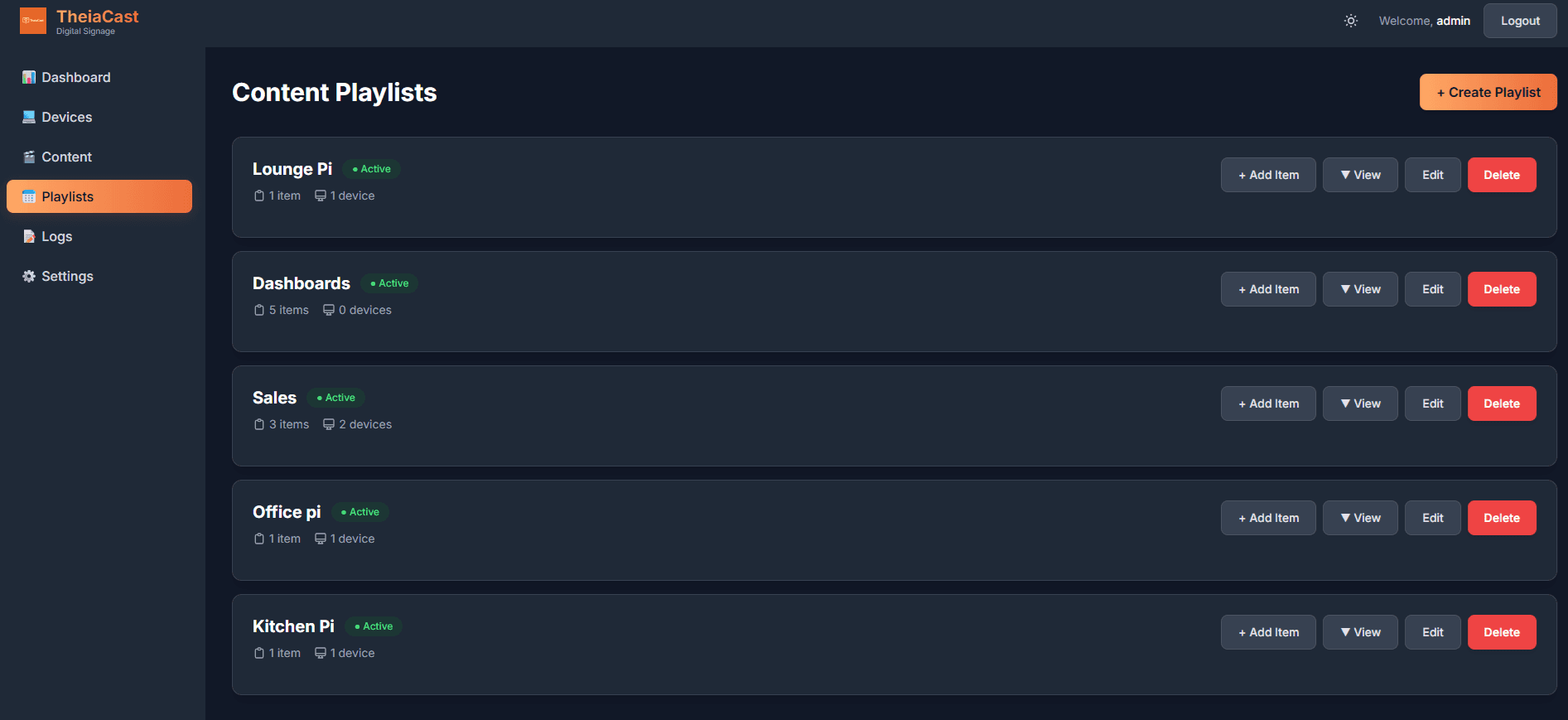Click the Logs document icon in sidebar
1568x720 pixels.
[x=29, y=236]
